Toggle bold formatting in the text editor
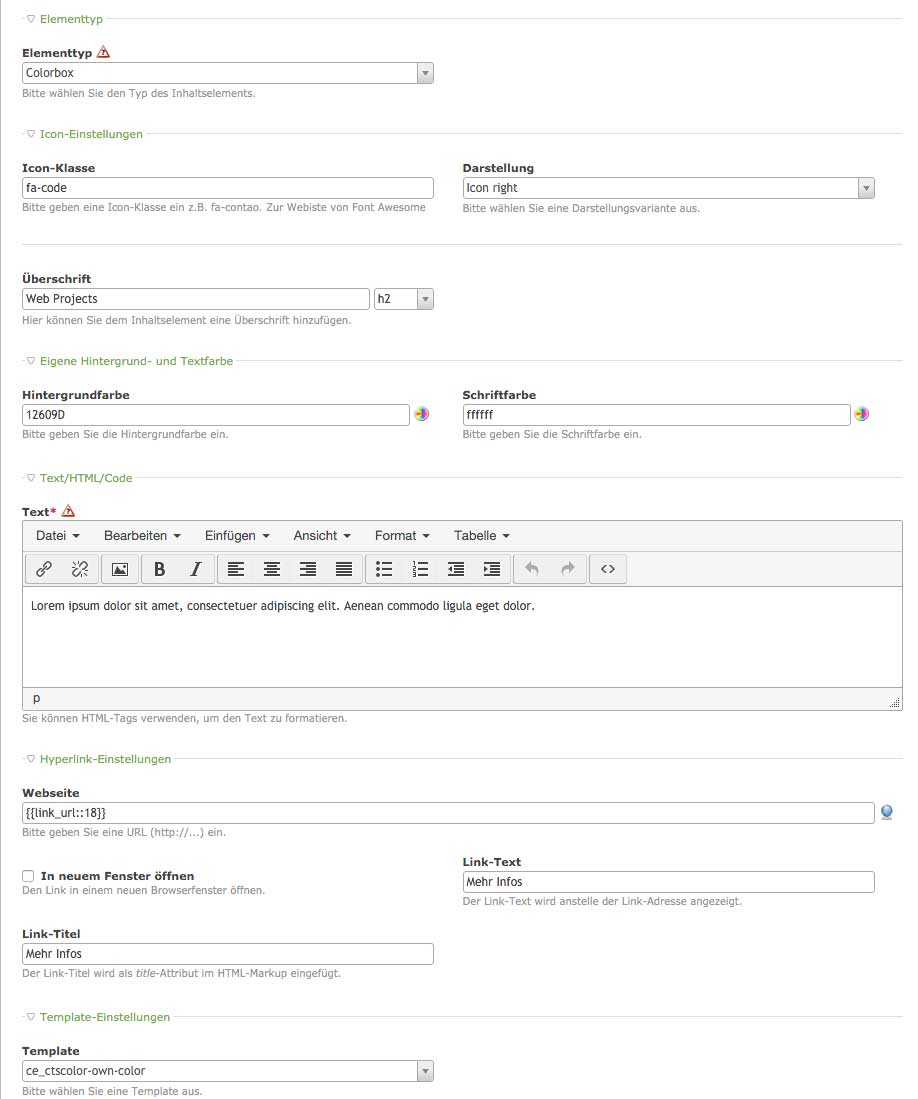 (x=159, y=569)
